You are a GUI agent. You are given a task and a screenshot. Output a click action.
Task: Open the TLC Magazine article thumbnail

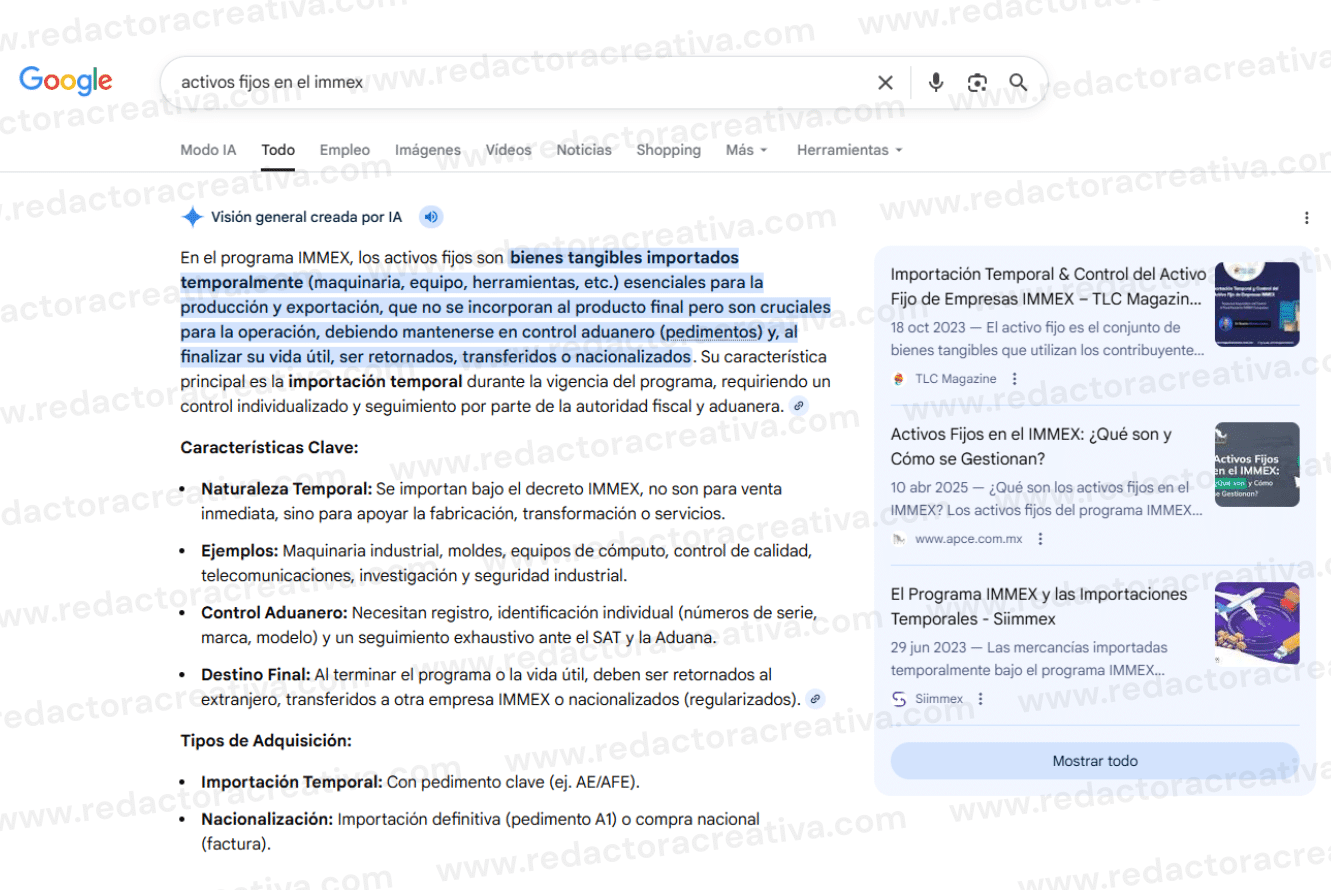(1257, 305)
